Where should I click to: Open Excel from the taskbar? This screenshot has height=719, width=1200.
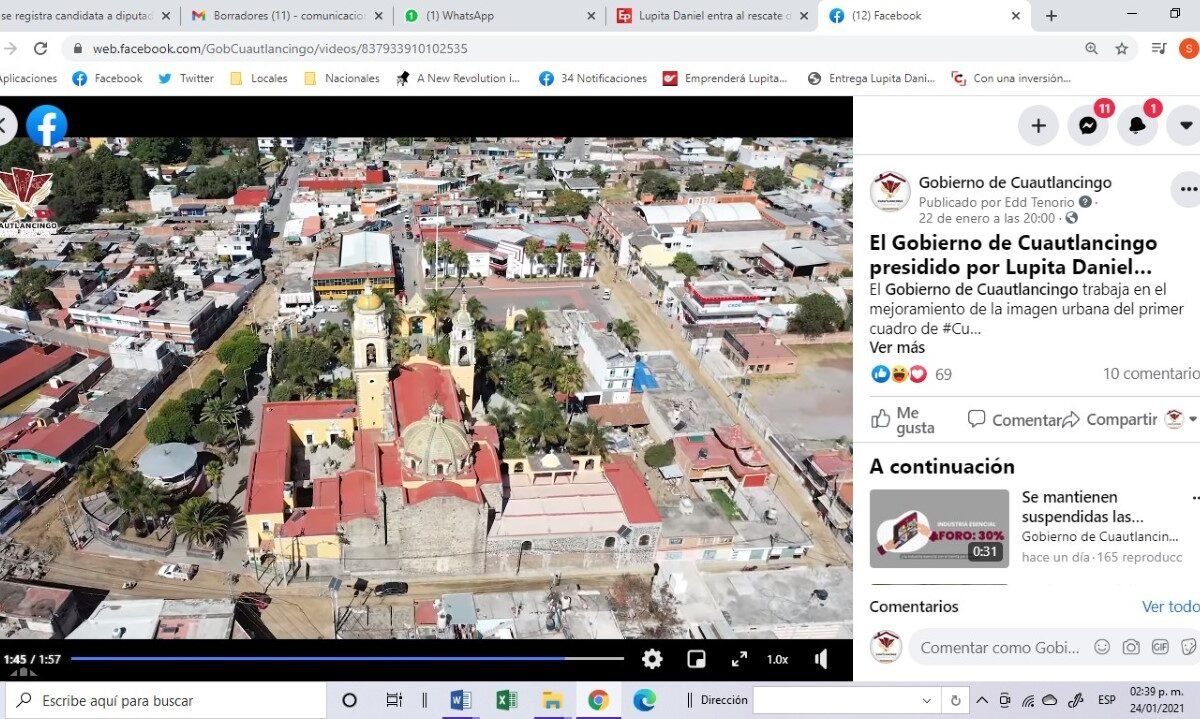507,700
